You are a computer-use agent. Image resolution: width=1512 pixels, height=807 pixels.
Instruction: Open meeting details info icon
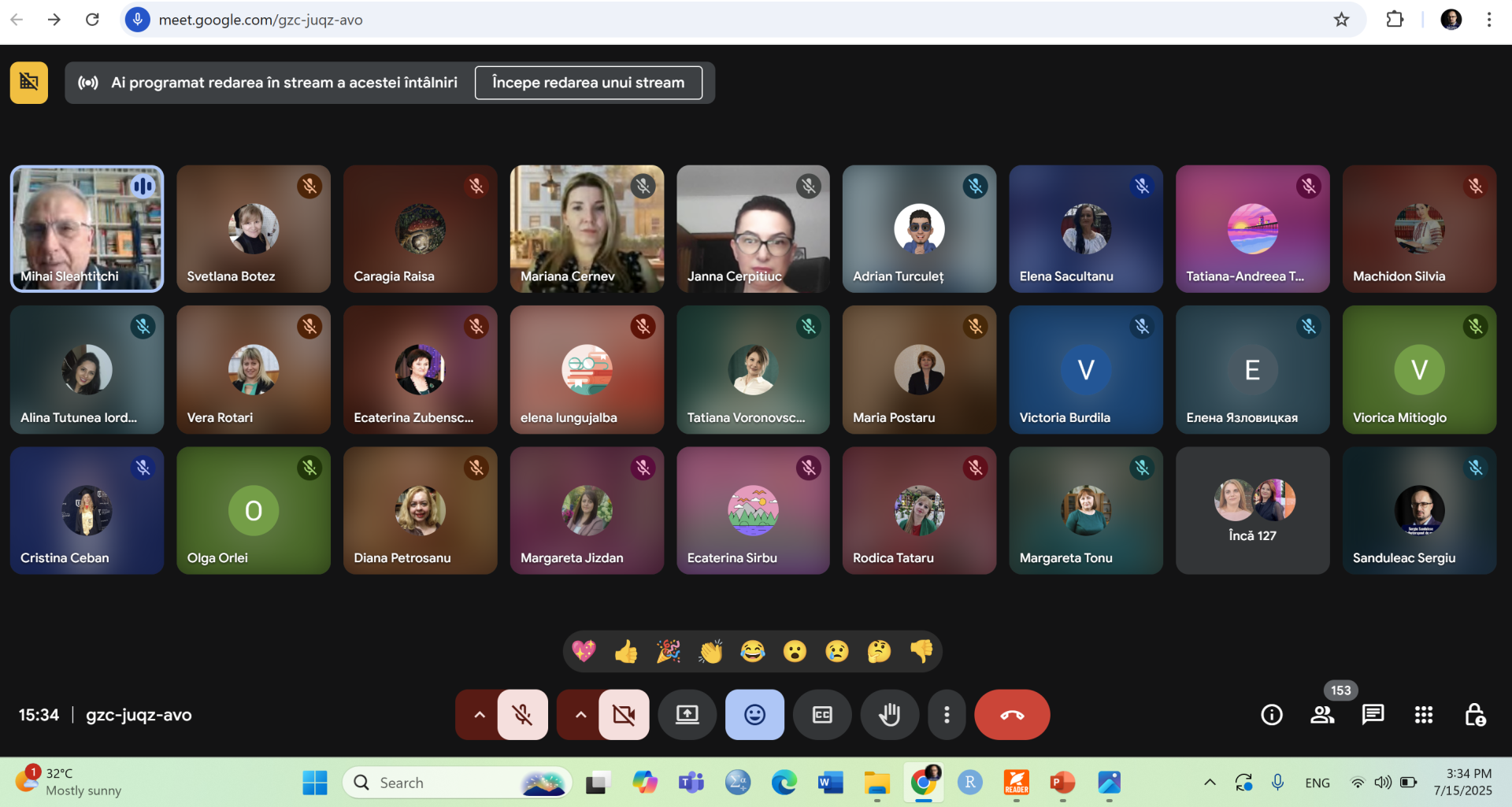click(1271, 715)
